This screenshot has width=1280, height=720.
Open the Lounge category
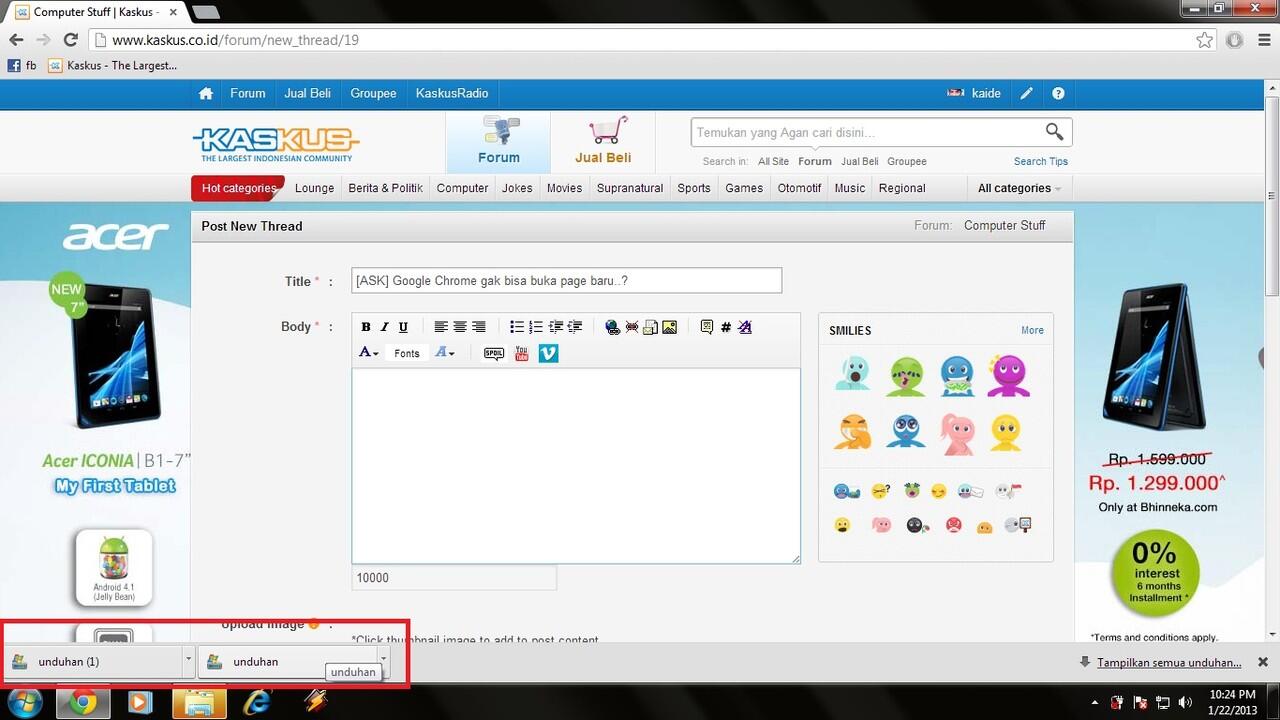314,188
